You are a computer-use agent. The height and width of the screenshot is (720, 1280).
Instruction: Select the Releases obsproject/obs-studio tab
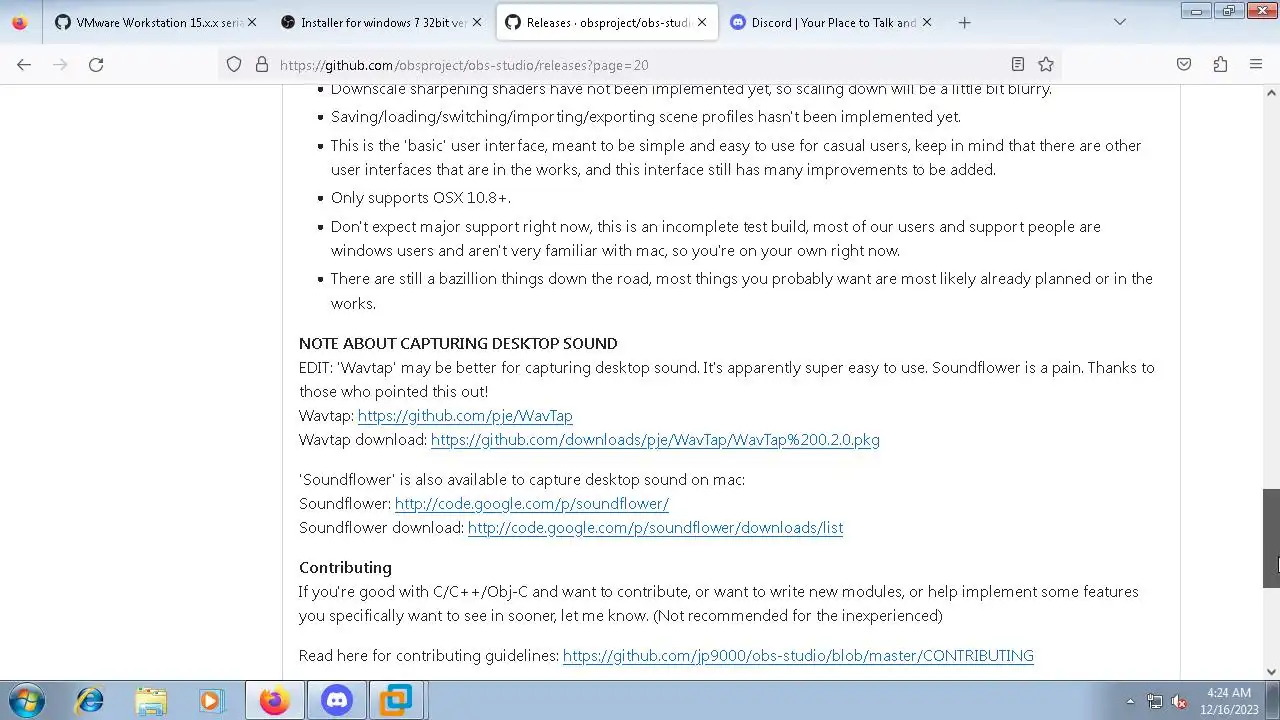pyautogui.click(x=606, y=22)
